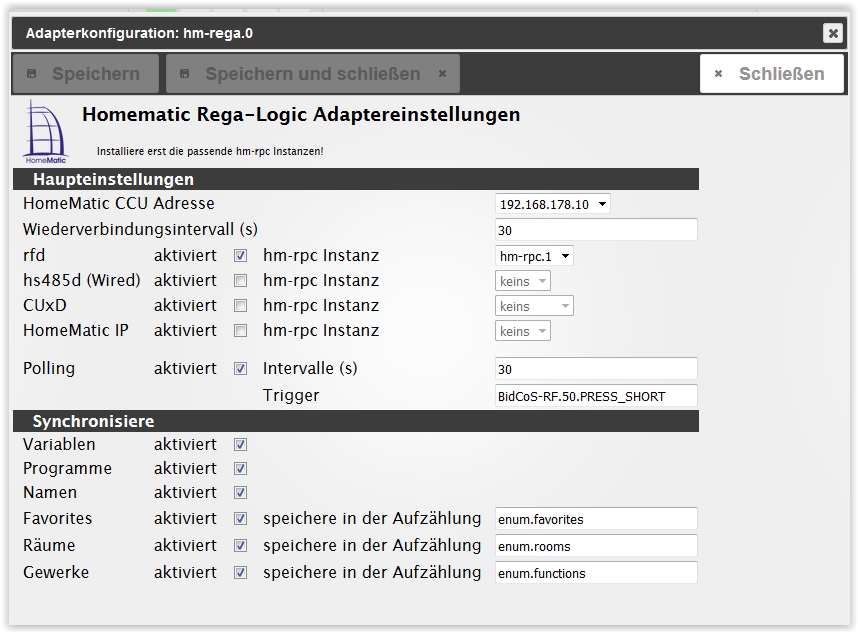Uncheck the Programme sync checkbox
The image size is (858, 633).
coord(240,469)
